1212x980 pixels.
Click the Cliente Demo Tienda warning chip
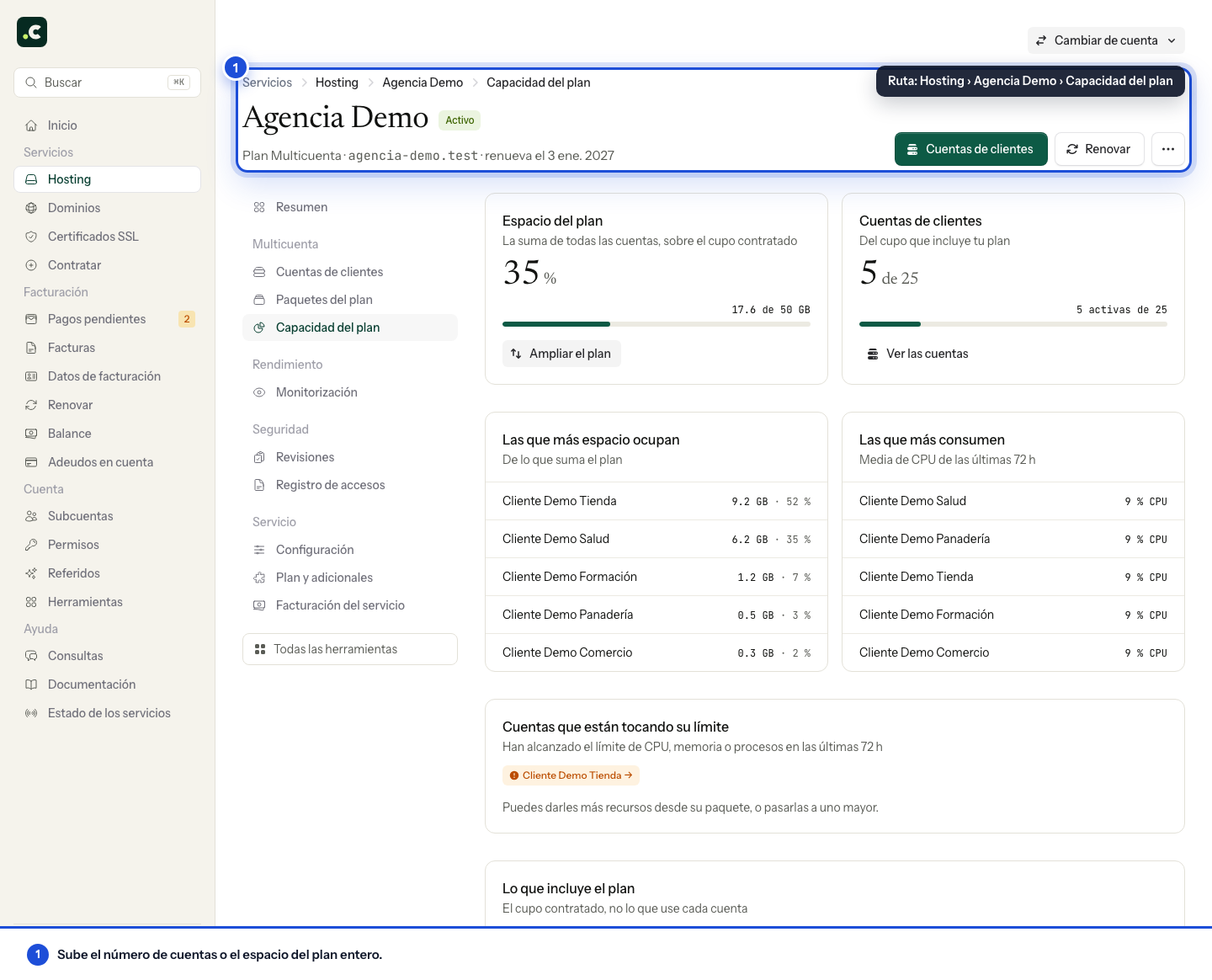click(x=571, y=775)
